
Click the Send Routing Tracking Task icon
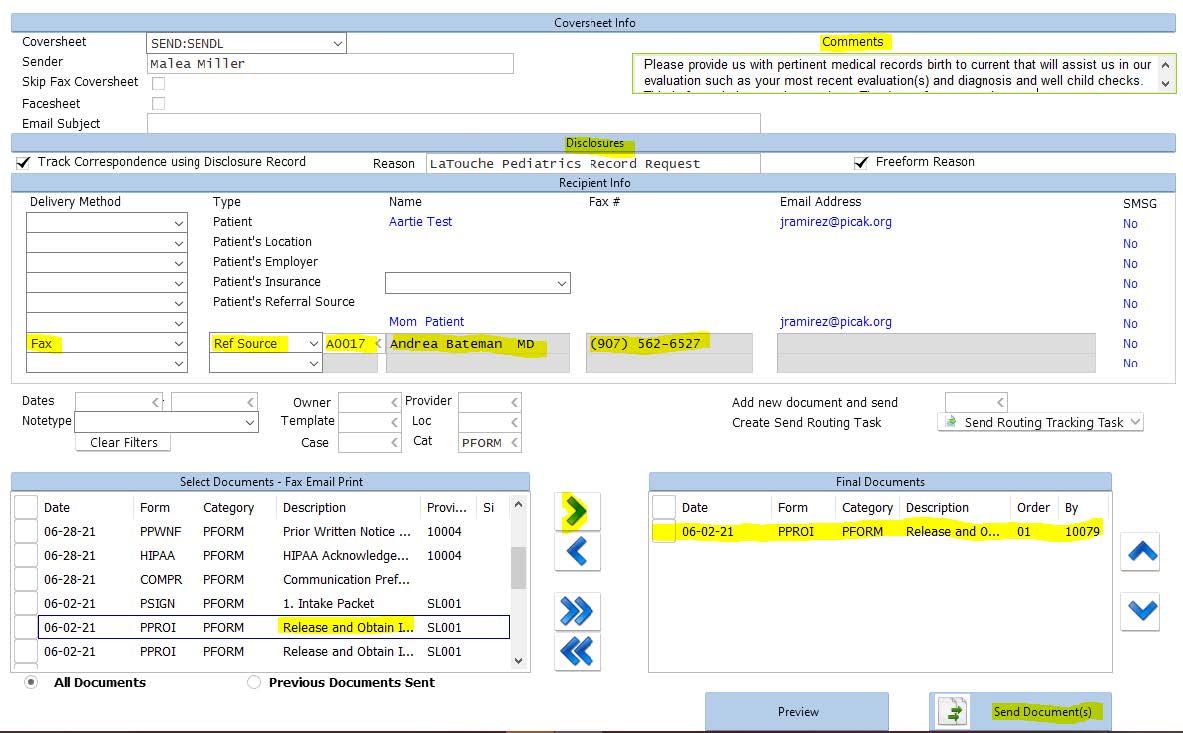(x=948, y=422)
